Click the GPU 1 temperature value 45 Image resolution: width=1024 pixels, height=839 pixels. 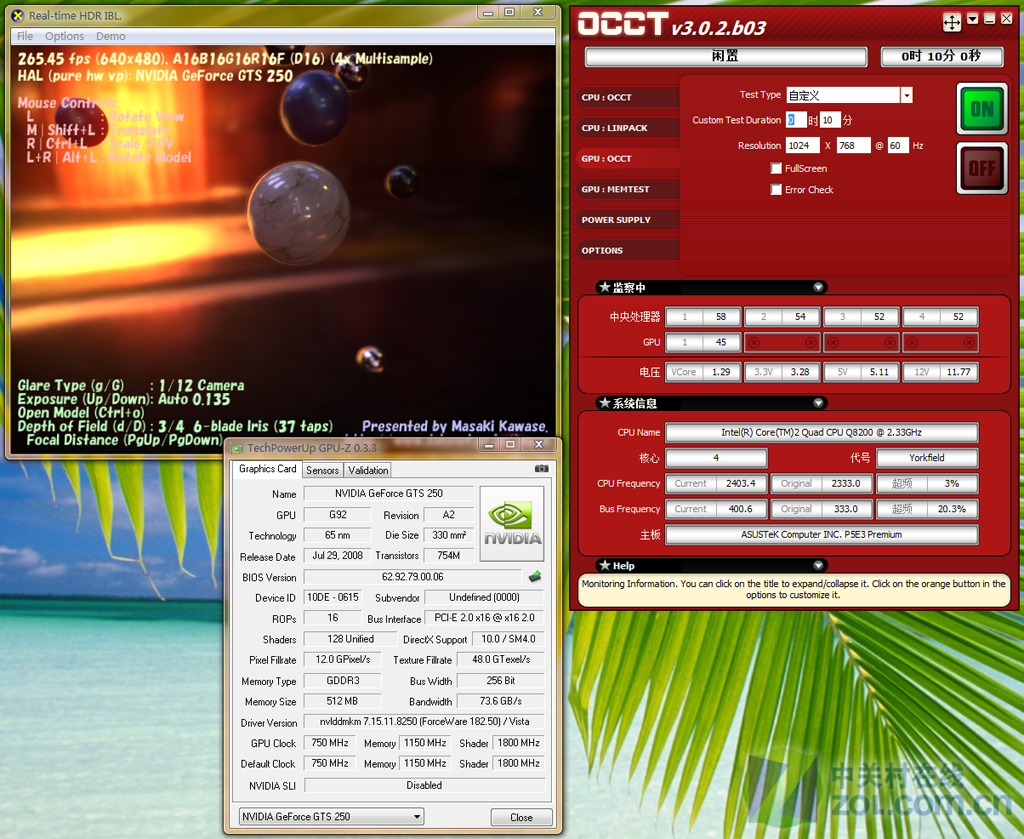pos(721,342)
